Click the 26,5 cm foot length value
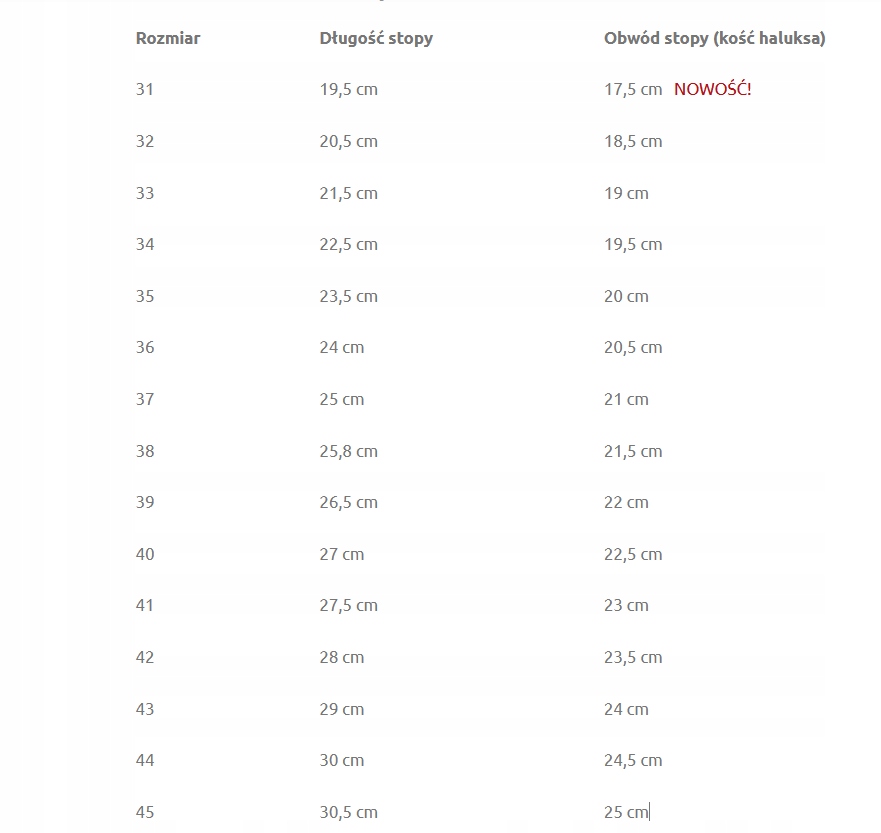Image resolution: width=881 pixels, height=833 pixels. pyautogui.click(x=348, y=502)
